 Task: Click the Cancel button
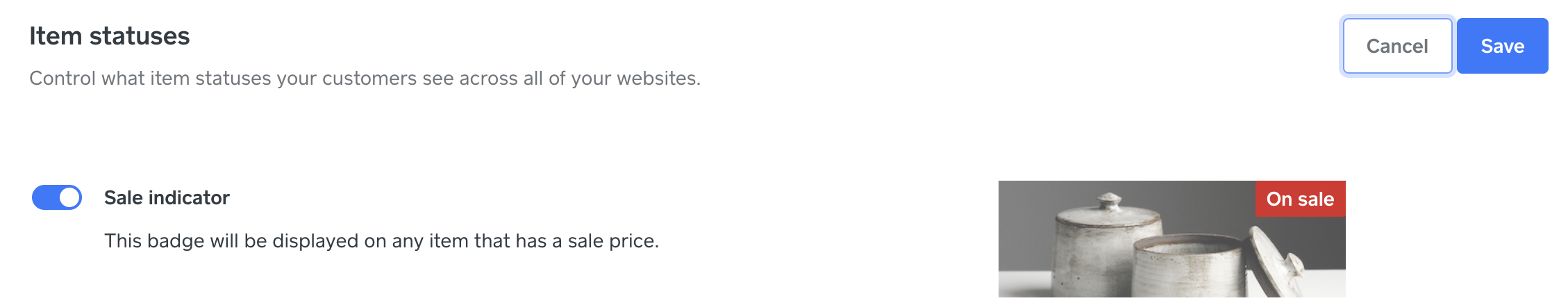[x=1397, y=46]
